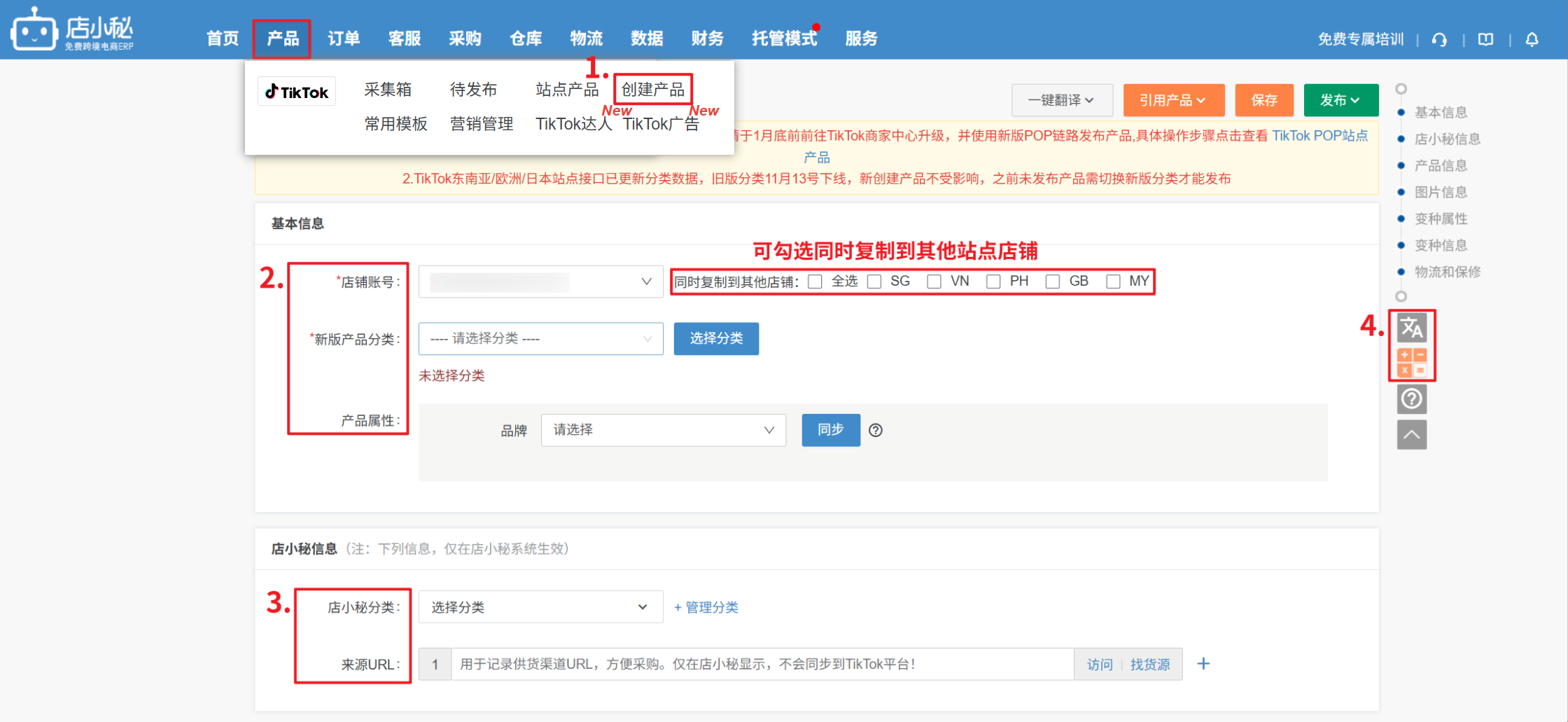Click the help icon beside 同步 button
This screenshot has height=722, width=1568.
(875, 430)
